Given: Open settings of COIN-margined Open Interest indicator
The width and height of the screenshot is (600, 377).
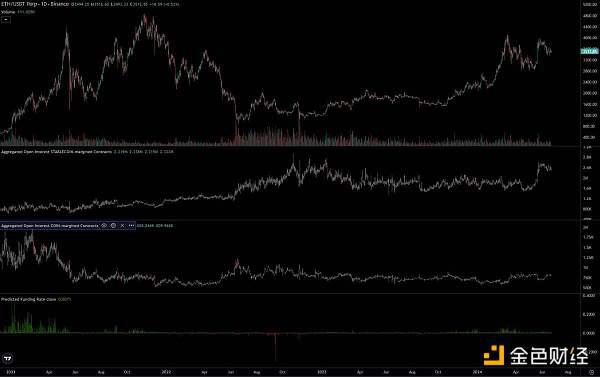Looking at the screenshot, I should tap(113, 225).
